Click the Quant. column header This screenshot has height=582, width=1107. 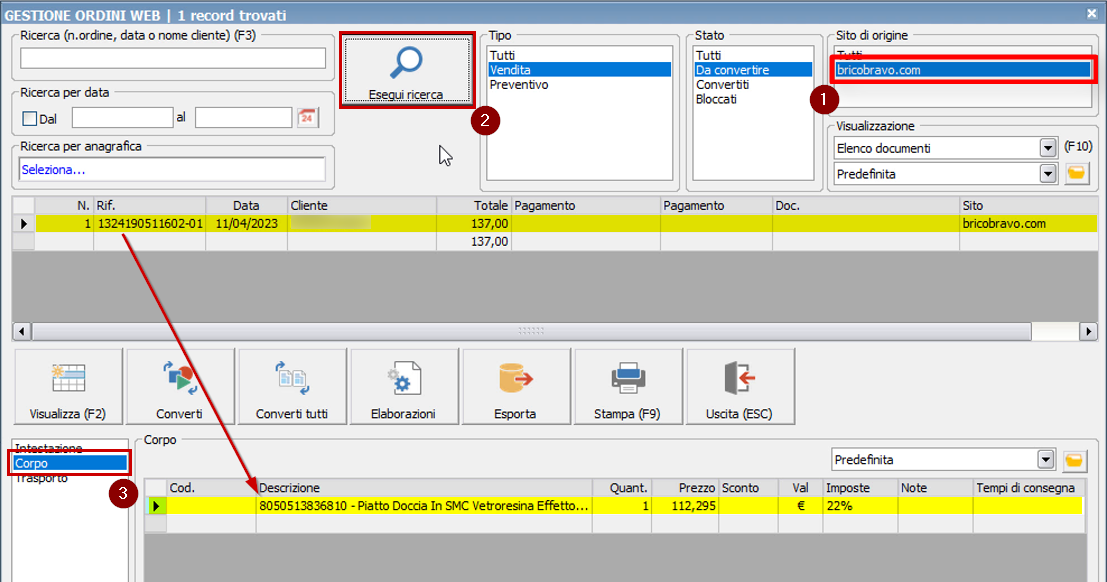[622, 488]
